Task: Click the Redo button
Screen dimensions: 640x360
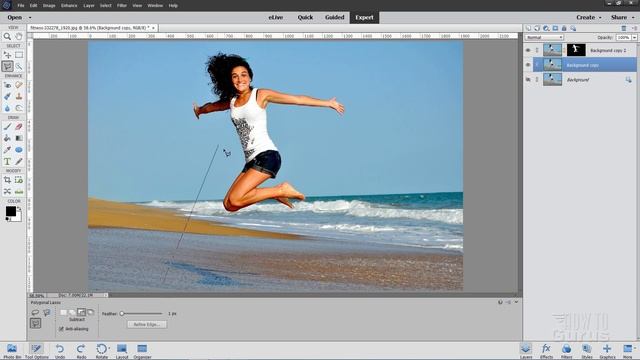Action: (x=81, y=351)
